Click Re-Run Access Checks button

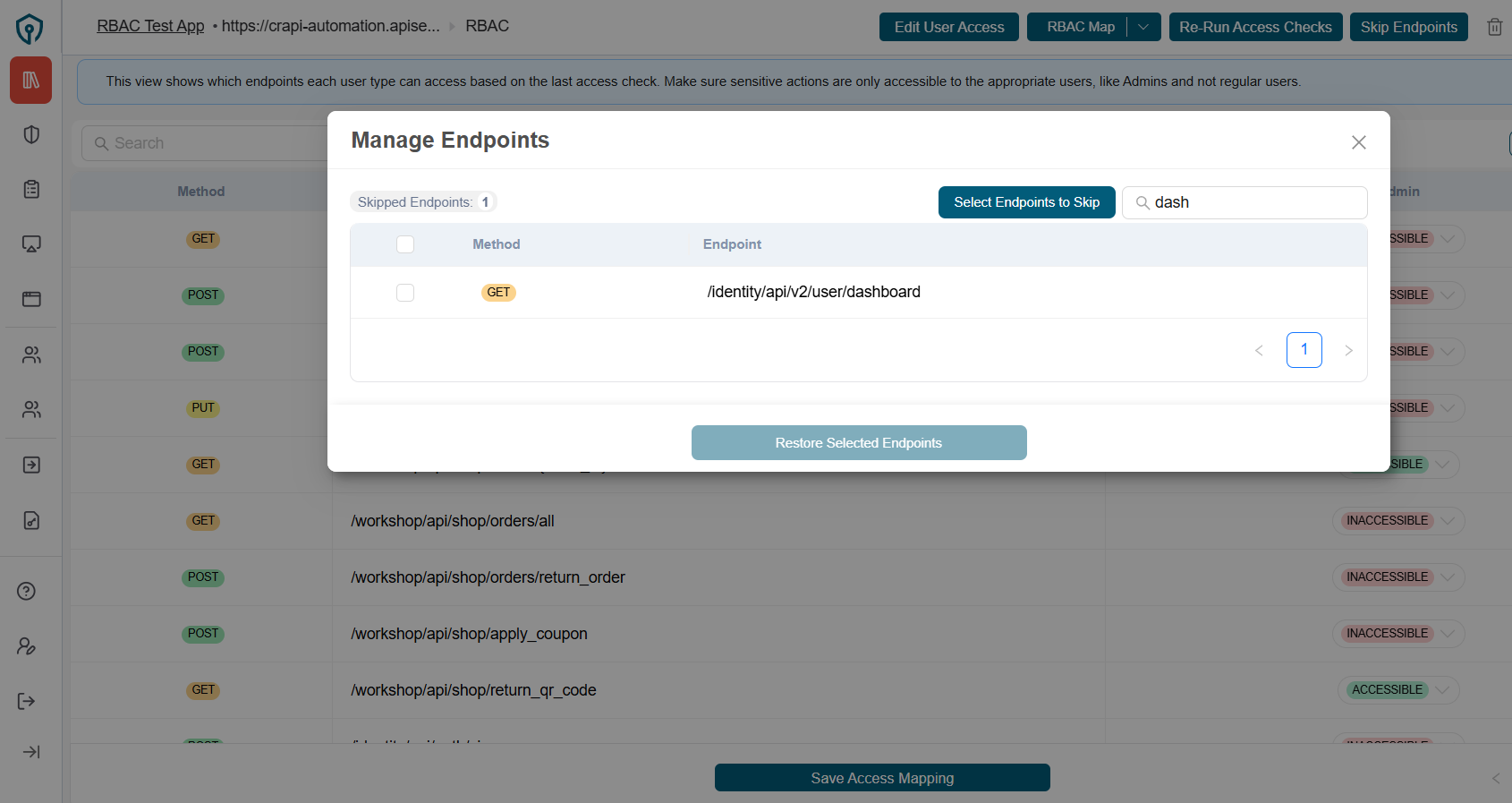1254,27
